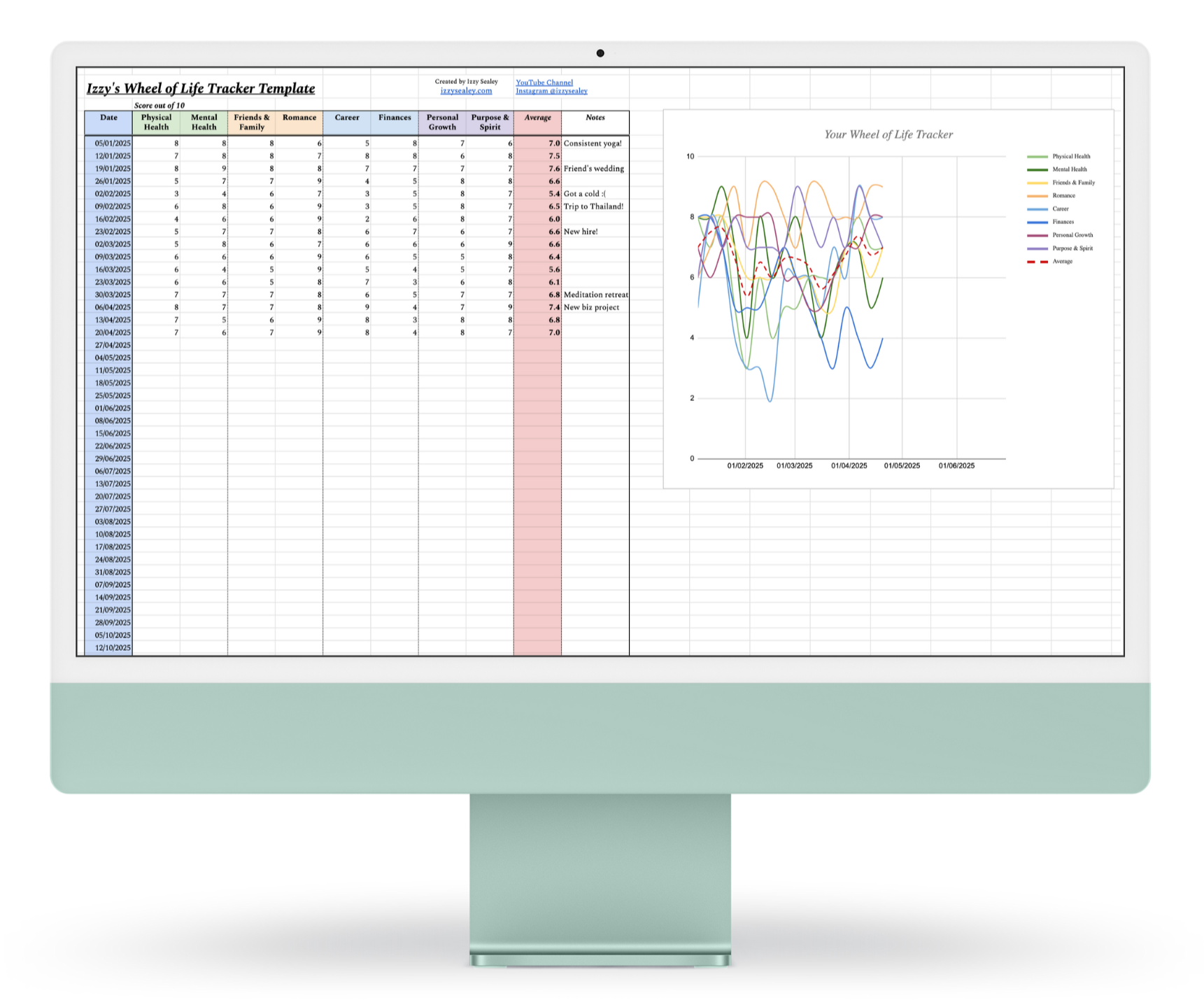This screenshot has height=1000, width=1204.
Task: Click the 'Meditation retreat' note cell
Action: point(595,295)
